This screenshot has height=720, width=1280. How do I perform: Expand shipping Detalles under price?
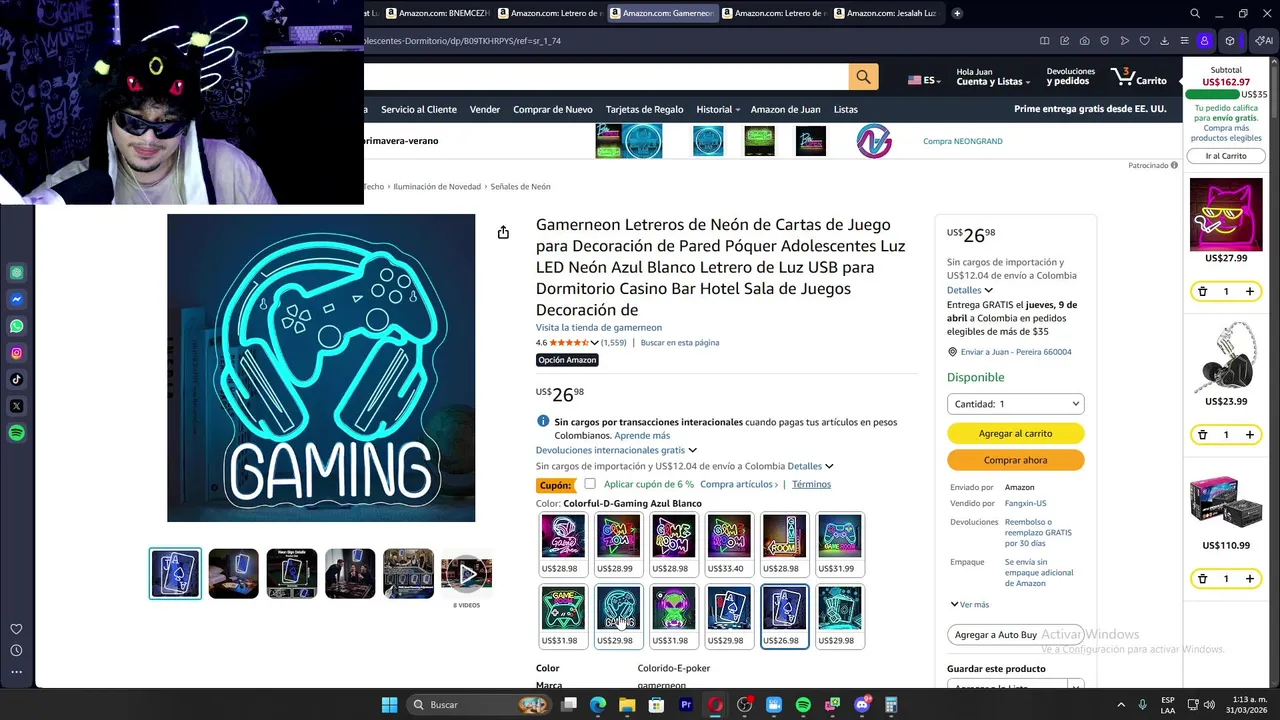tap(810, 466)
